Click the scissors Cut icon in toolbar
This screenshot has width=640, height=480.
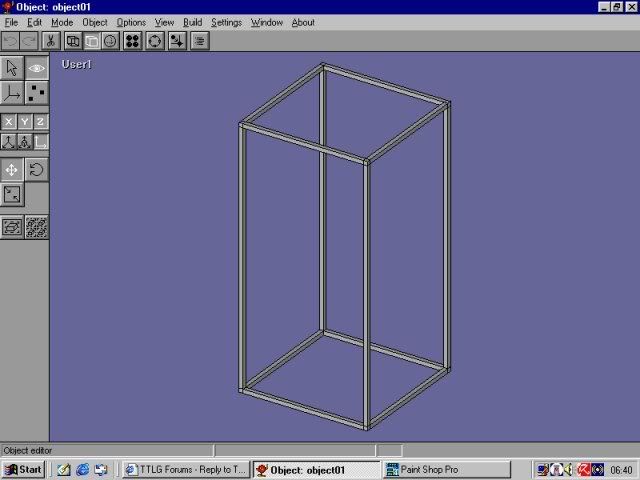(x=50, y=41)
